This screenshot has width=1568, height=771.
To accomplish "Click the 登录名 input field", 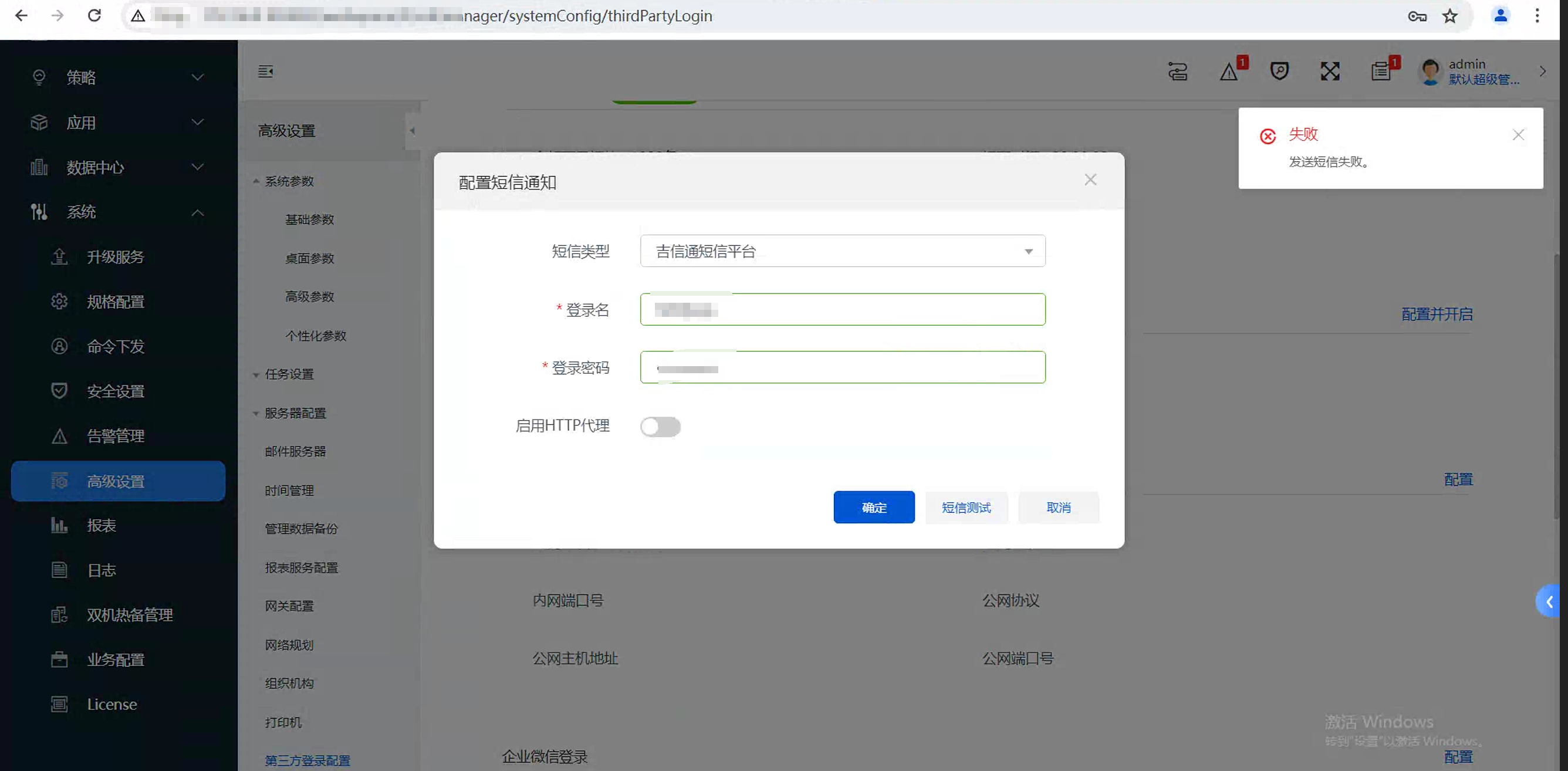I will 843,310.
